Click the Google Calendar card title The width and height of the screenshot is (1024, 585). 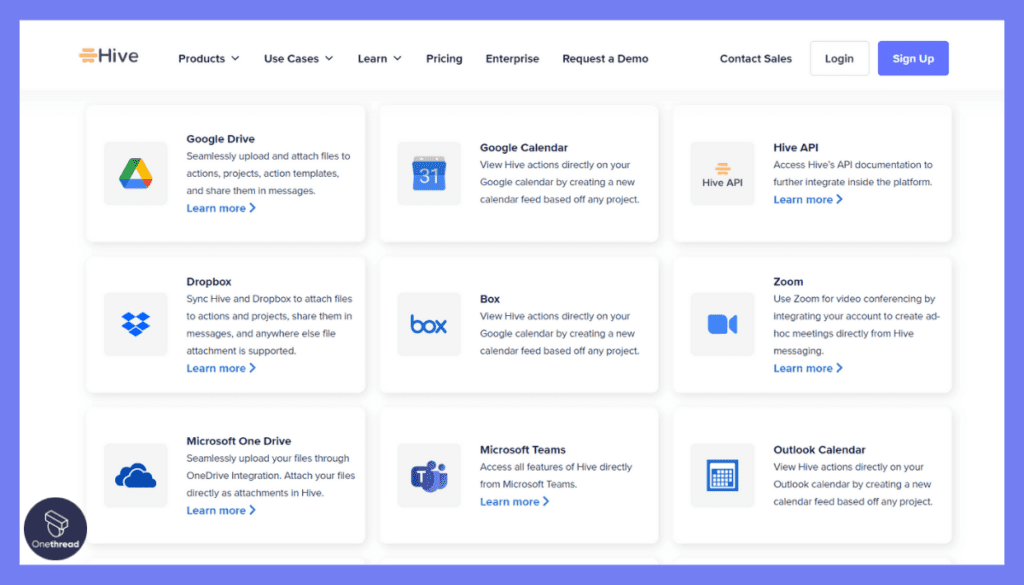click(524, 148)
